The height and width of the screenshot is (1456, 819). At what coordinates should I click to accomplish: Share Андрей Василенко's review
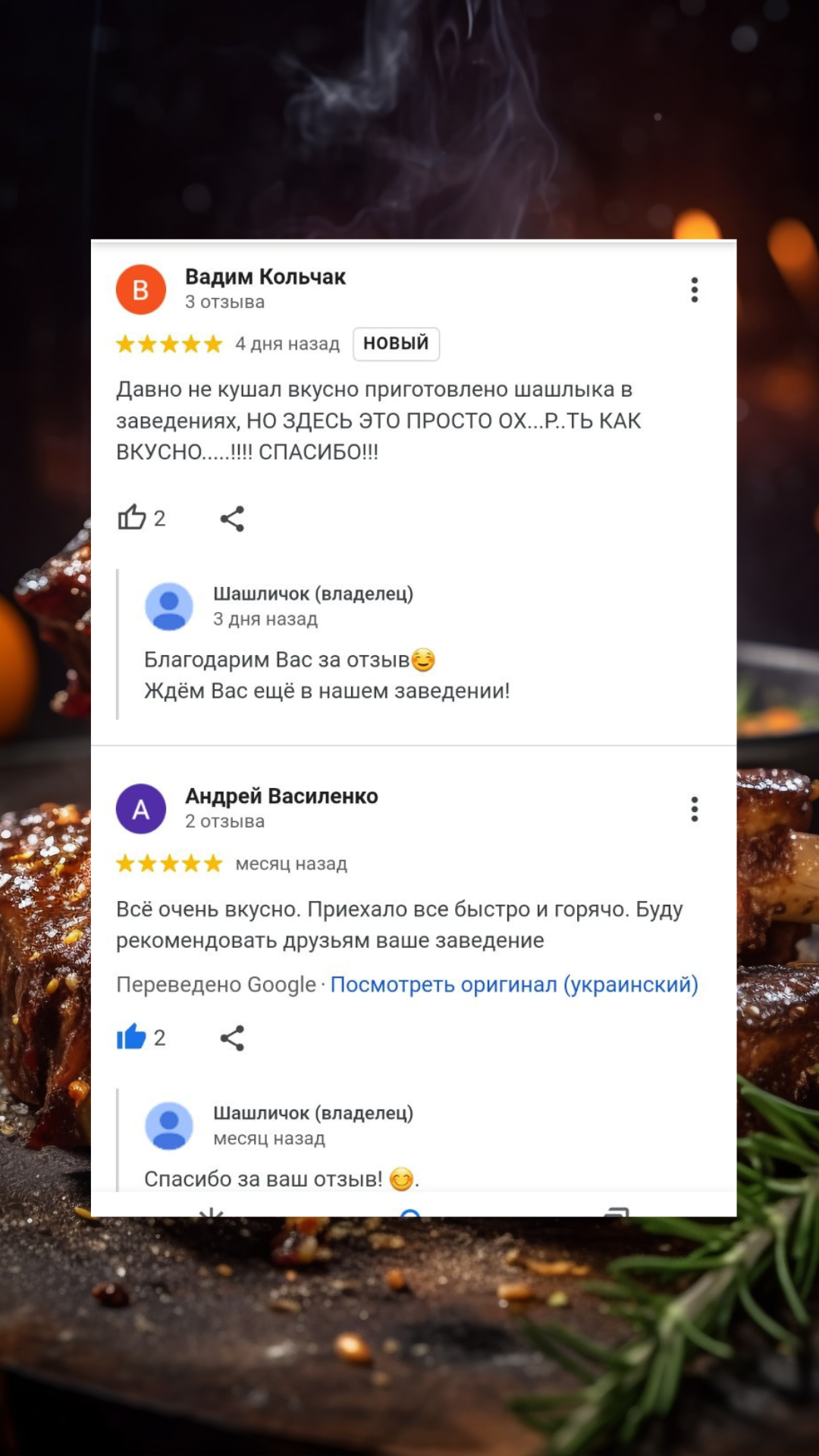point(232,1038)
